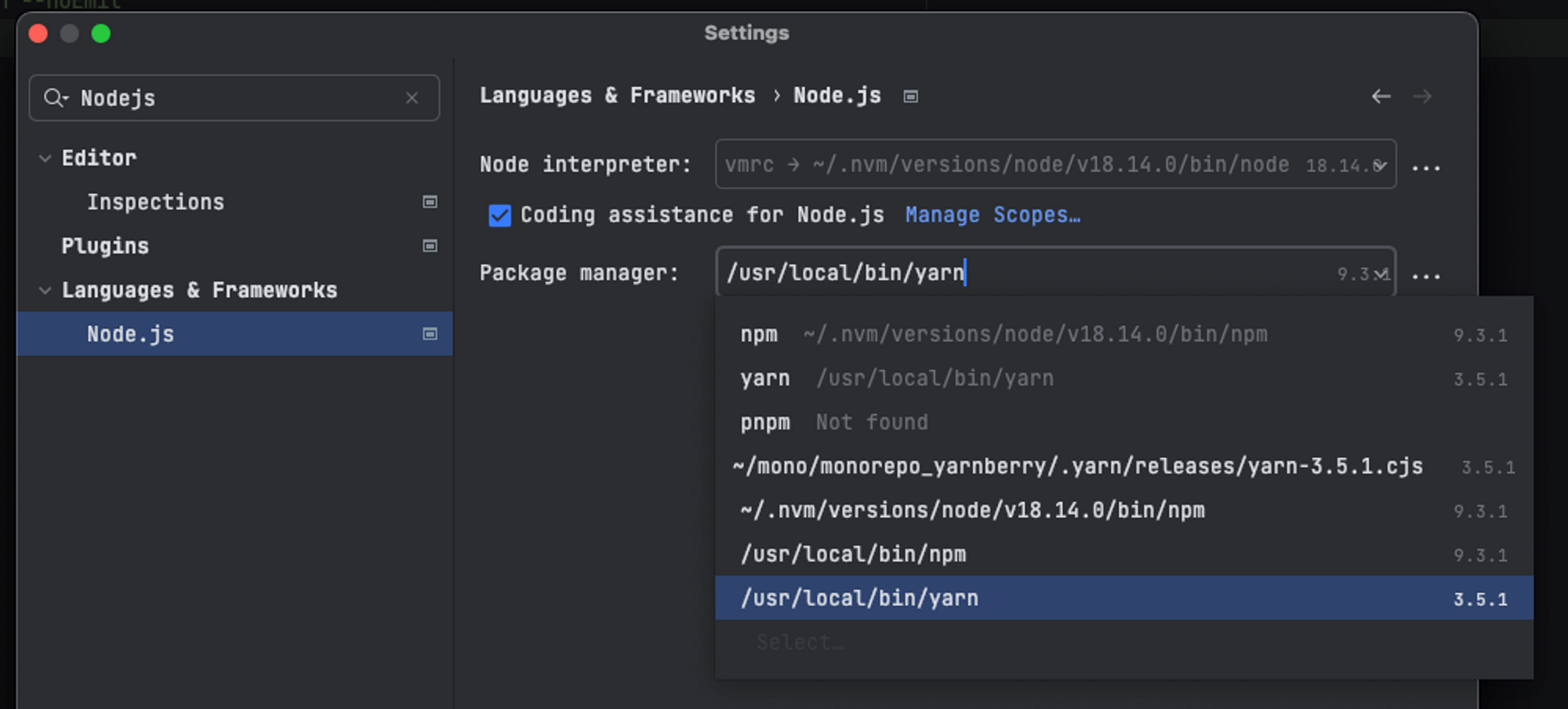Image resolution: width=1568 pixels, height=709 pixels.
Task: Clear the Nodejs search using the X icon
Action: pos(412,98)
